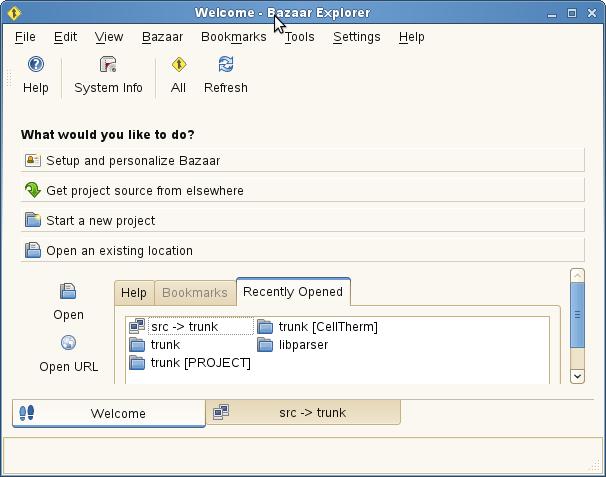Click the folder icon beside trunk [PROJECT]
This screenshot has height=477, width=606.
(x=137, y=363)
